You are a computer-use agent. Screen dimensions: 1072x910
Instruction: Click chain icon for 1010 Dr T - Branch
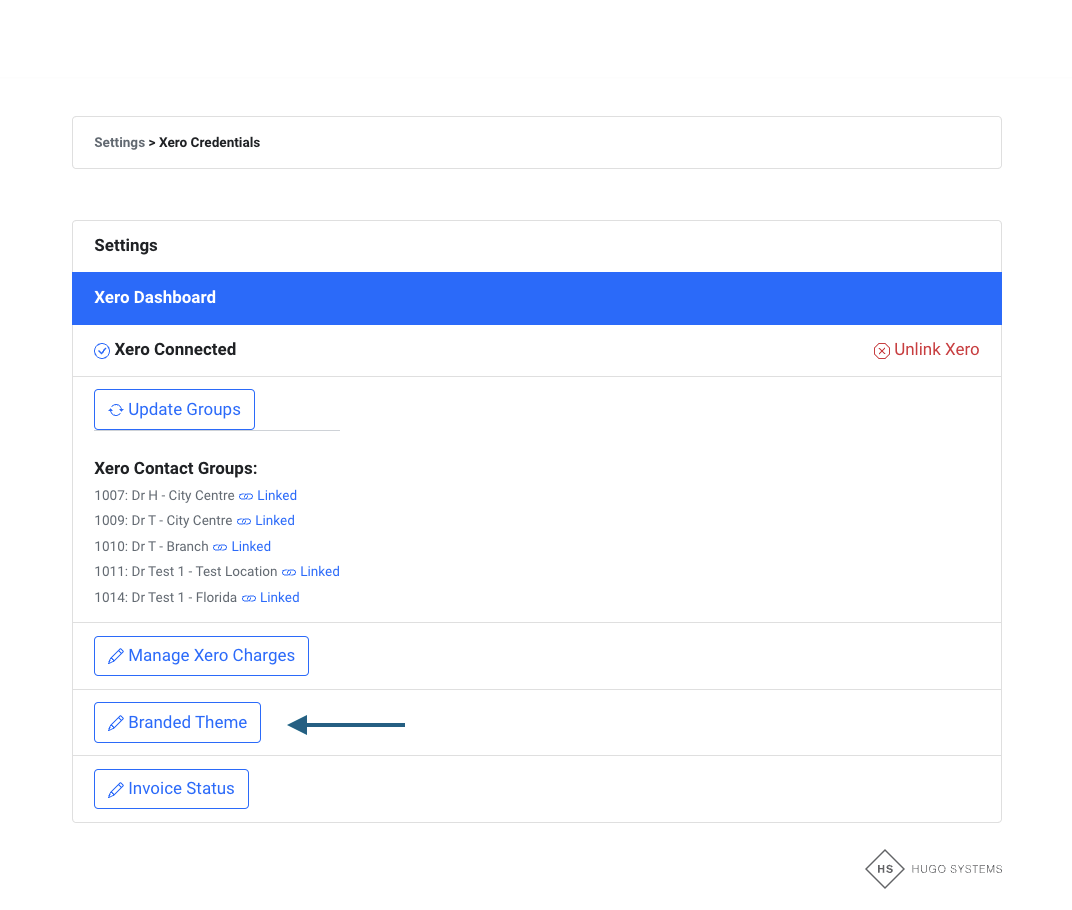tap(220, 547)
